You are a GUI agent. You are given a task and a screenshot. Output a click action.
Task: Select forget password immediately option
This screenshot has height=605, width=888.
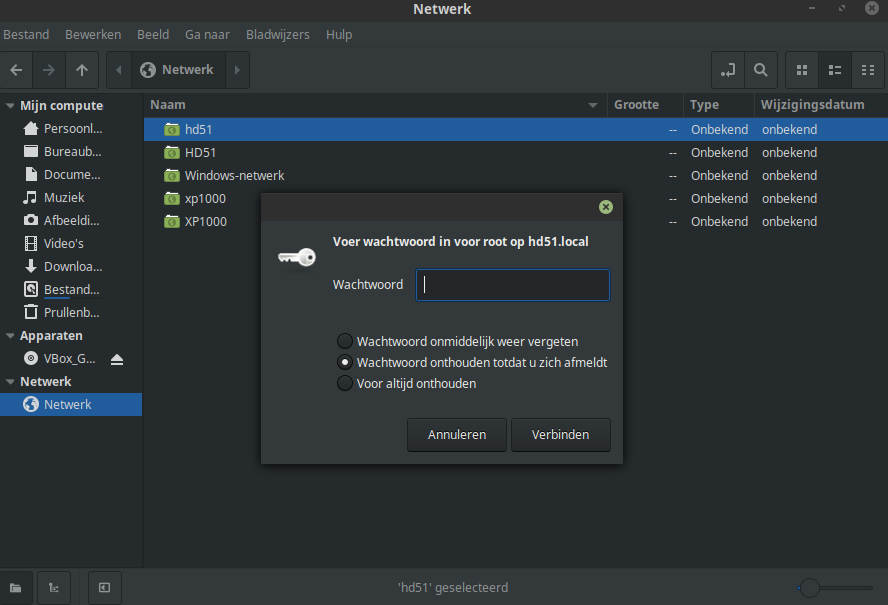click(x=344, y=341)
